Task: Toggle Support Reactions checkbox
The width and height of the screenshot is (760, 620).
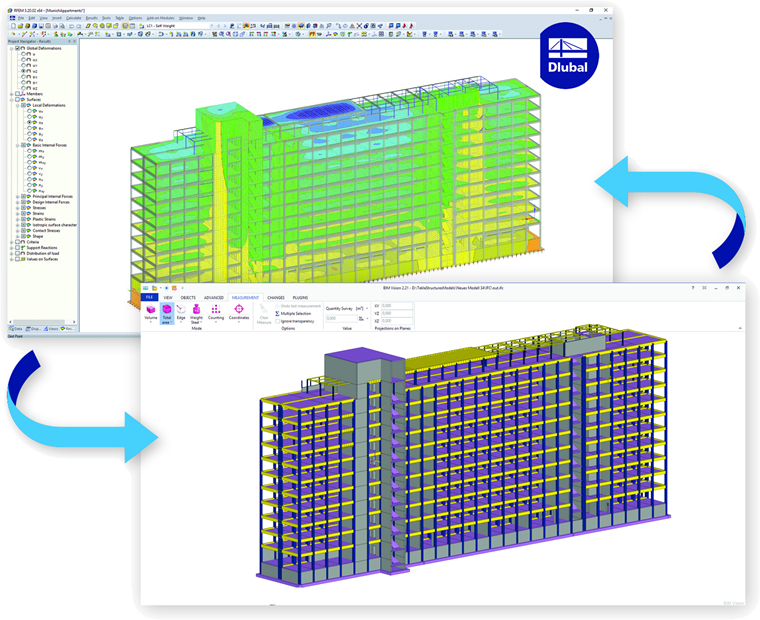Action: tap(17, 248)
